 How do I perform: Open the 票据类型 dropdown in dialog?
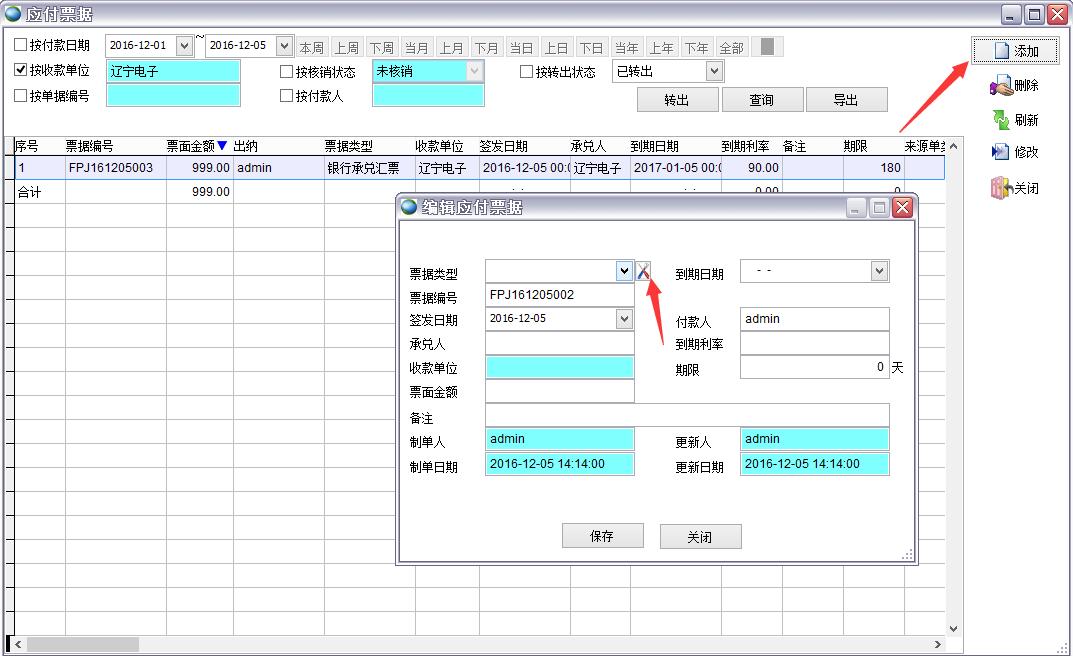tap(624, 271)
